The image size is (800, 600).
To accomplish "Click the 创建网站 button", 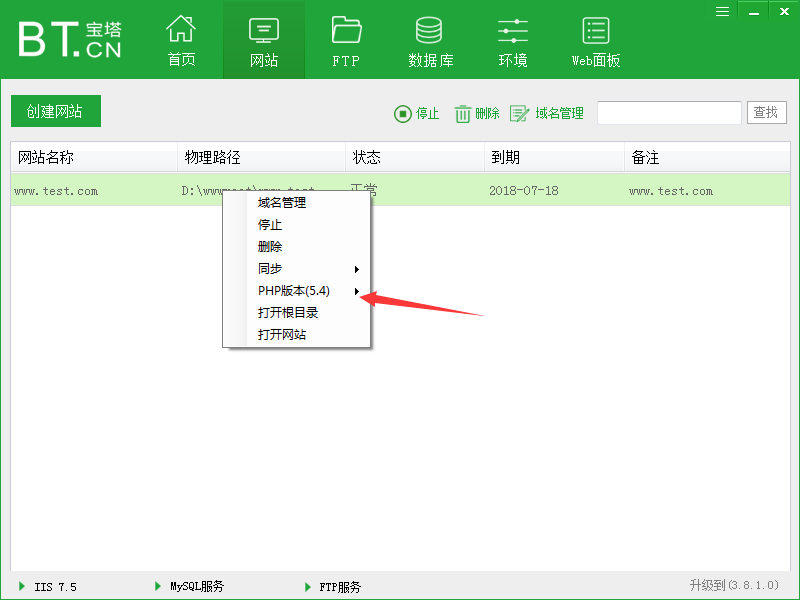I will pos(55,111).
